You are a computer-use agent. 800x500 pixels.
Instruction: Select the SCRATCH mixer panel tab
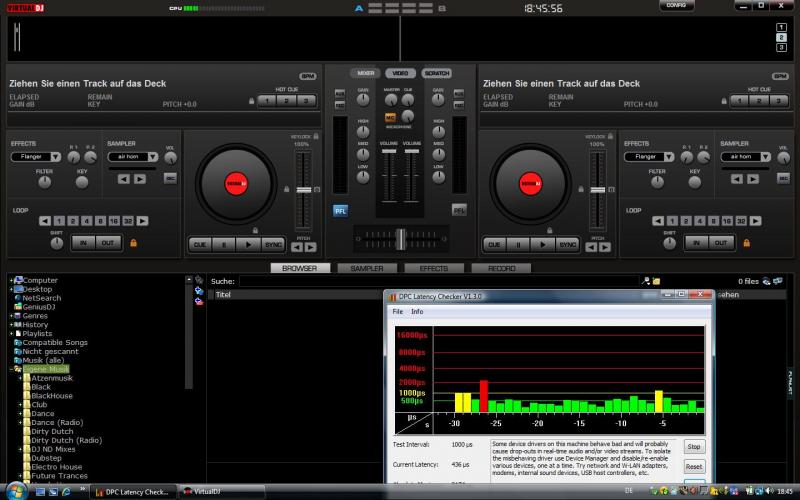tap(437, 73)
